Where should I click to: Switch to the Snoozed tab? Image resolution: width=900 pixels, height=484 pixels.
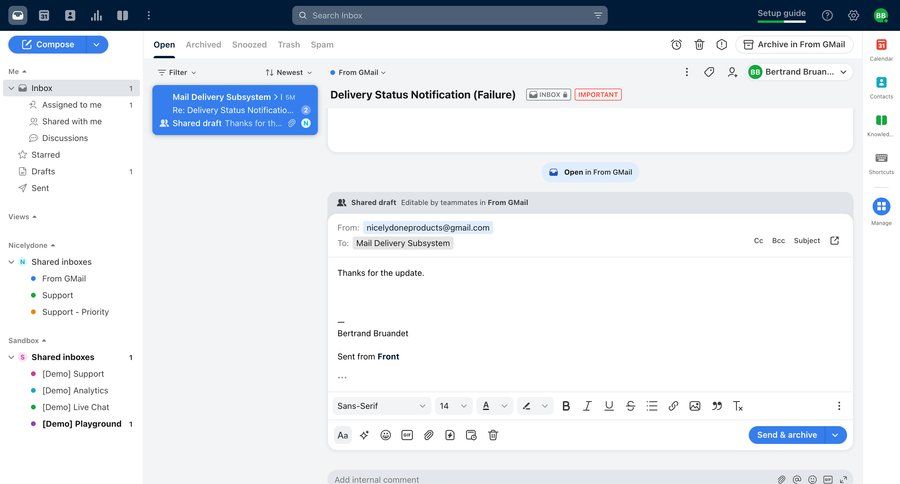(x=249, y=44)
